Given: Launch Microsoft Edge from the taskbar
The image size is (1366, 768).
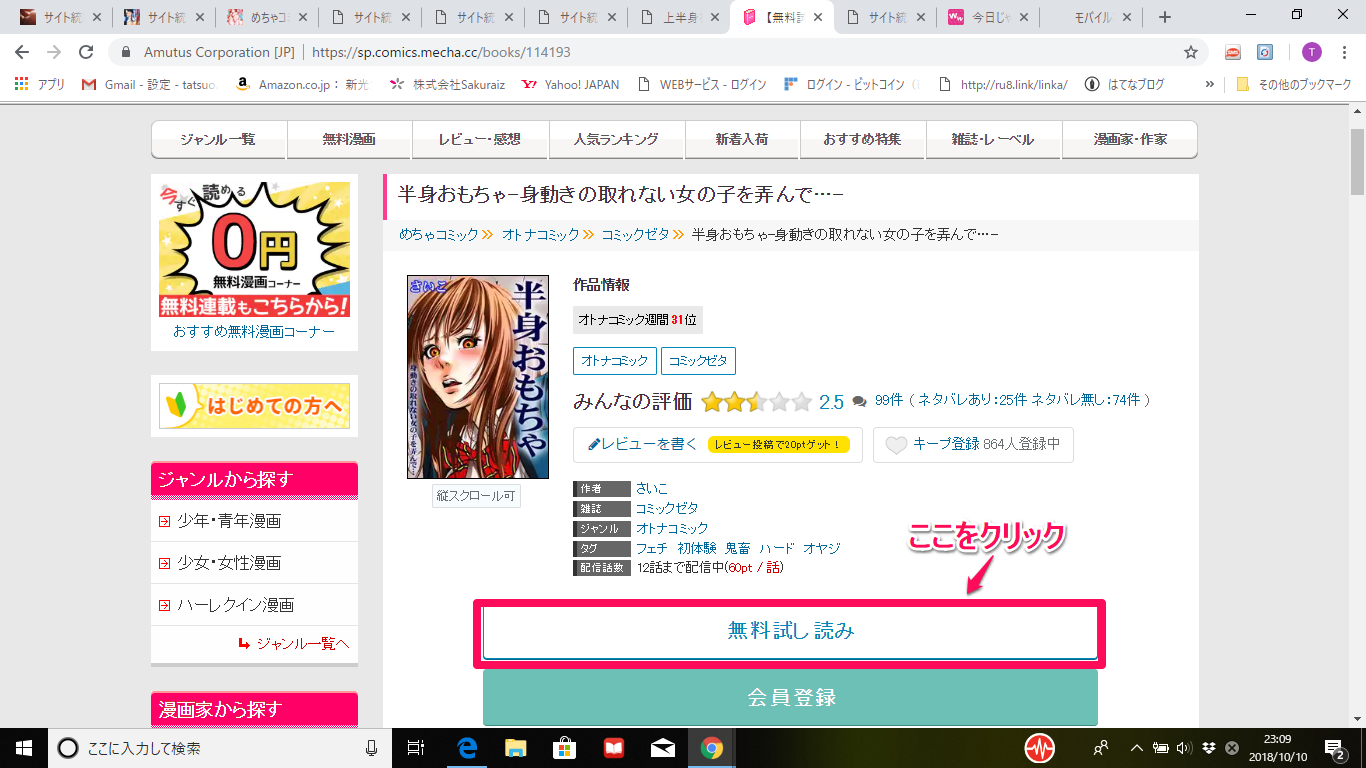Looking at the screenshot, I should (466, 748).
